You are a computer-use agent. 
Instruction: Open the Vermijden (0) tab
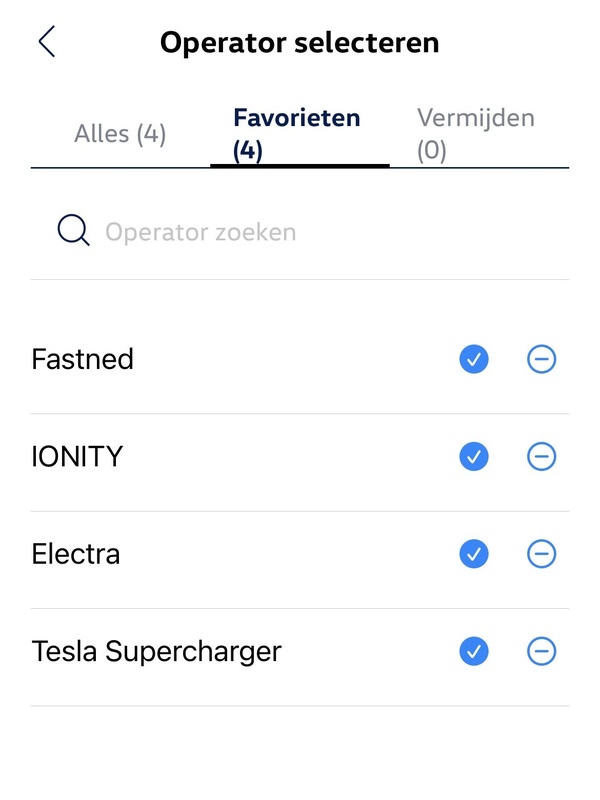tap(476, 133)
